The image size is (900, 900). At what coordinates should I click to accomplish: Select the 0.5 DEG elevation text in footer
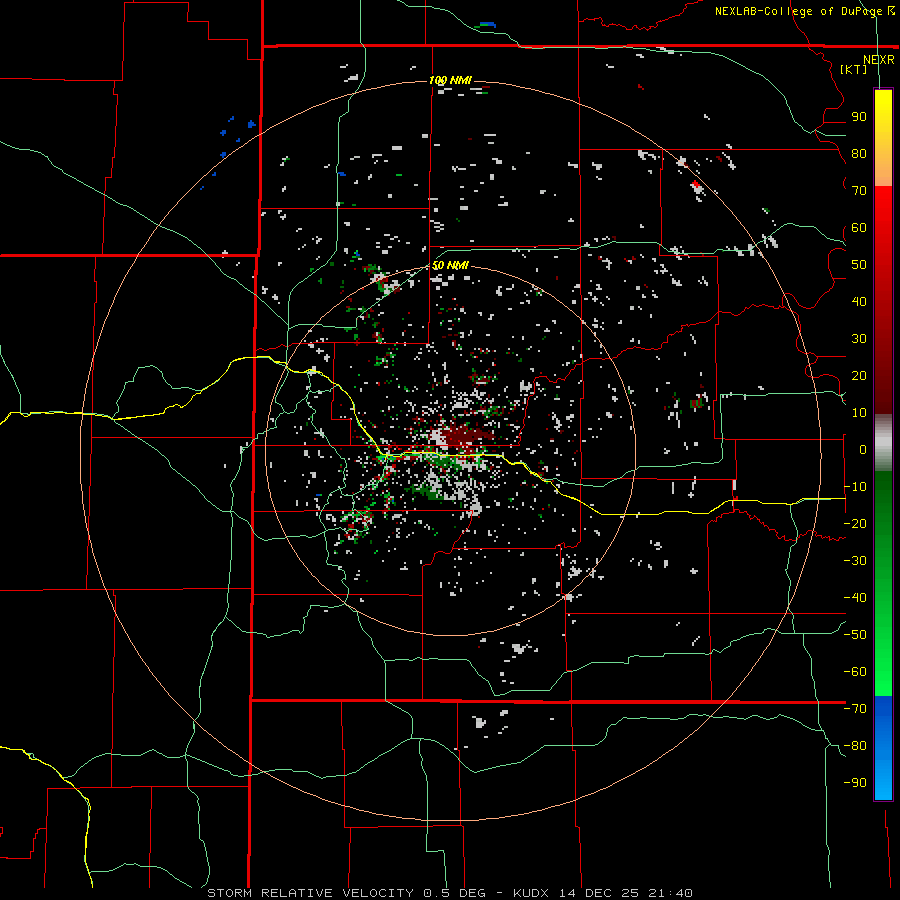454,893
